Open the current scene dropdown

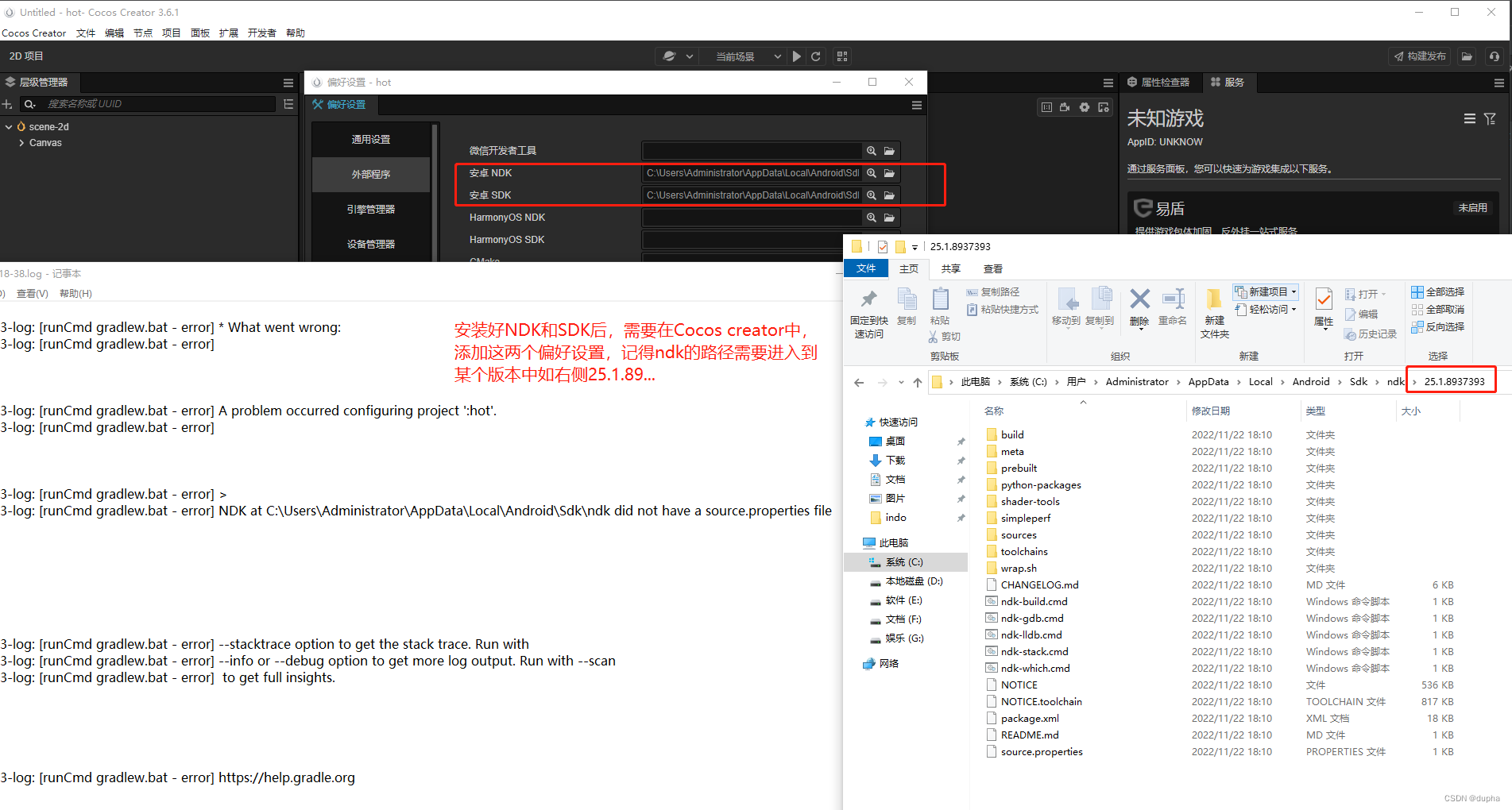click(x=747, y=56)
